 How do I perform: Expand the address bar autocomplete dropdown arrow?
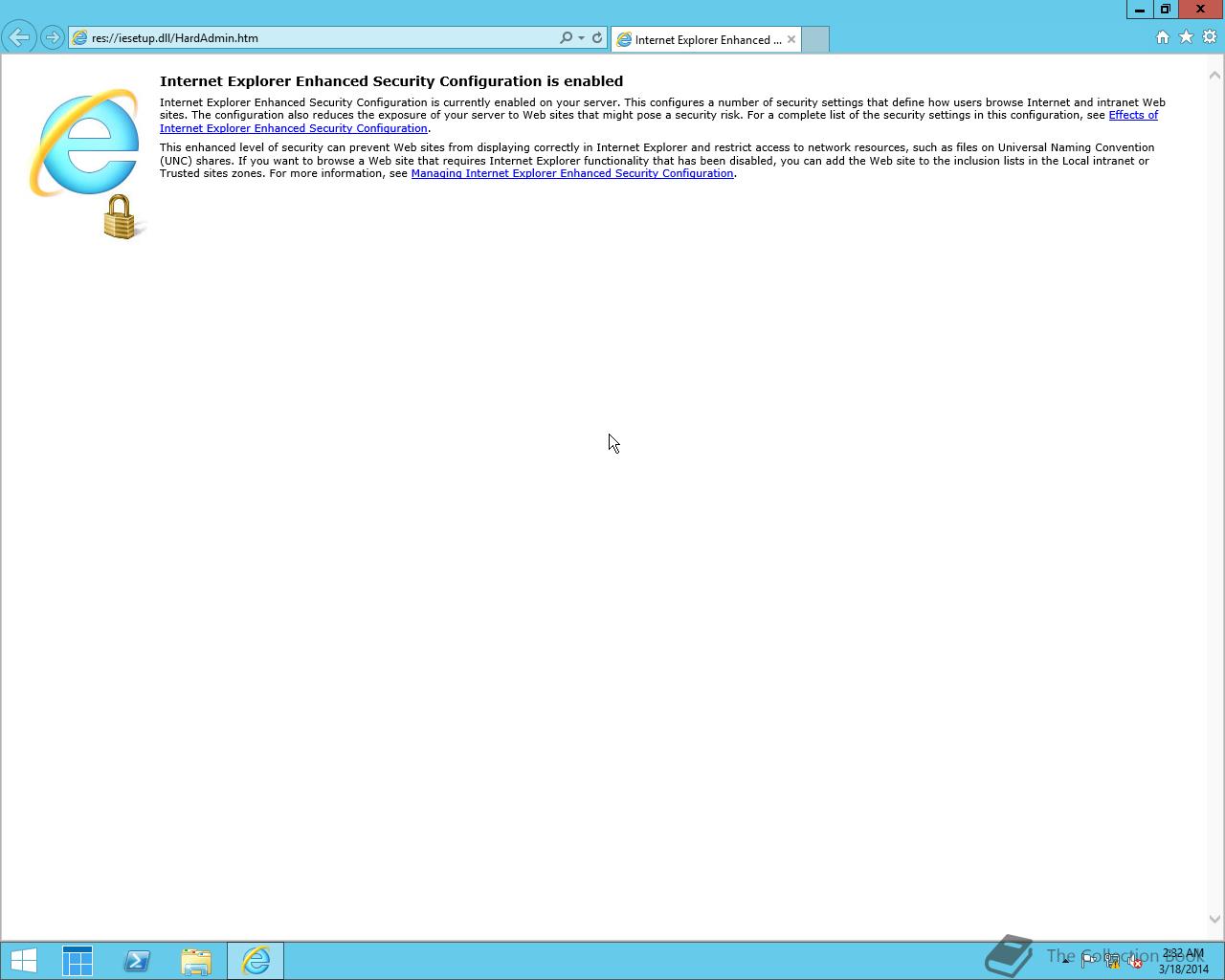point(581,38)
